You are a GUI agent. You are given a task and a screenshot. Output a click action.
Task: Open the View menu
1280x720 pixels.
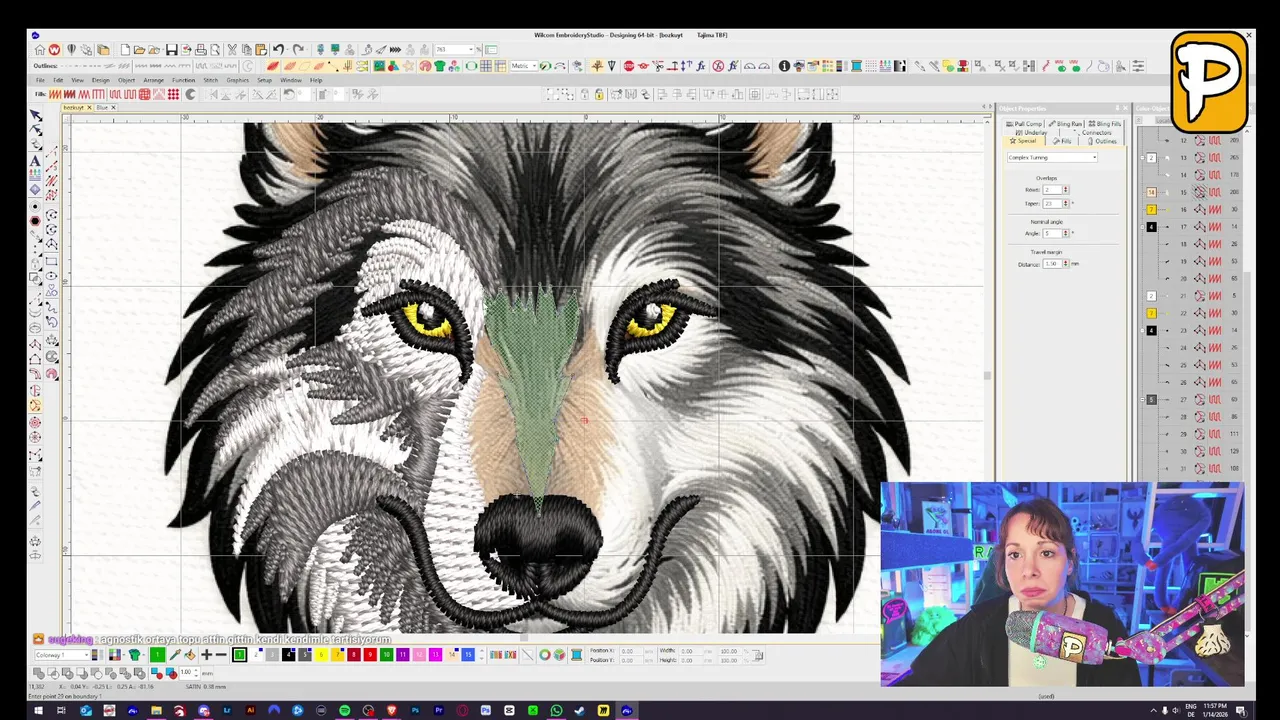pyautogui.click(x=77, y=80)
